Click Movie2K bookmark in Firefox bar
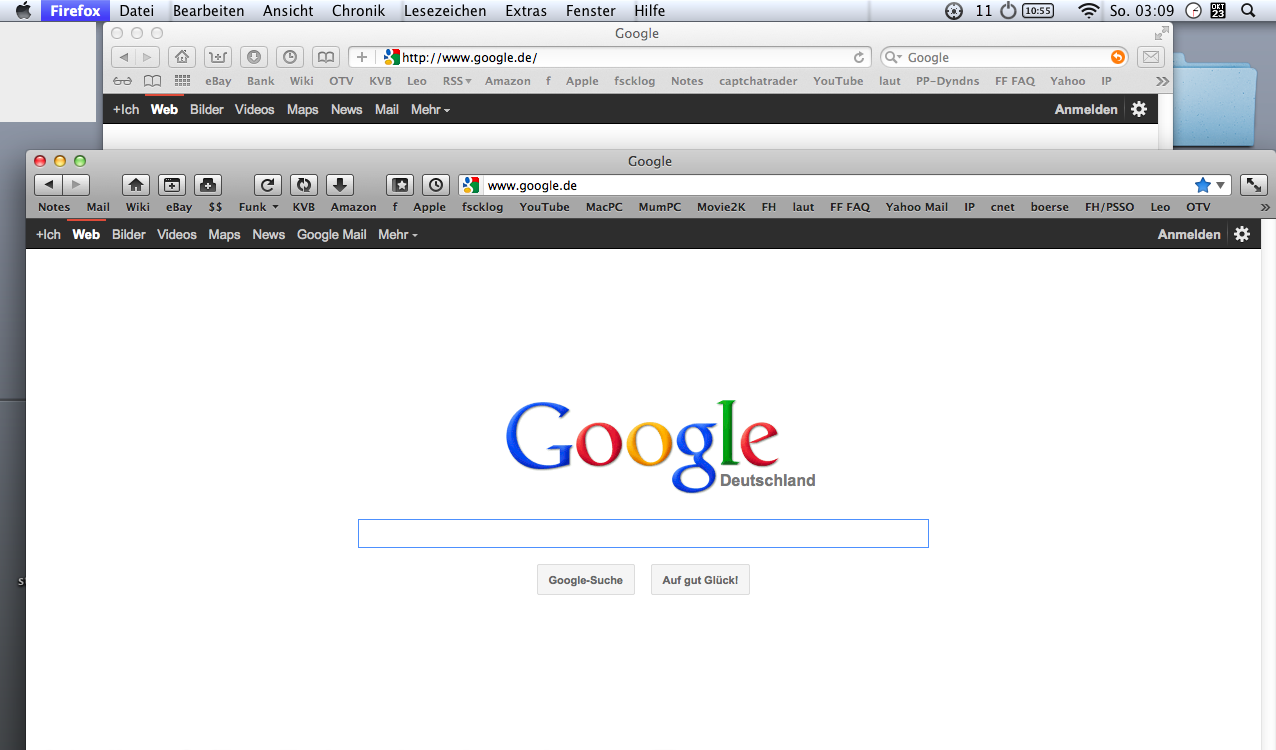This screenshot has height=750, width=1276. click(x=721, y=207)
